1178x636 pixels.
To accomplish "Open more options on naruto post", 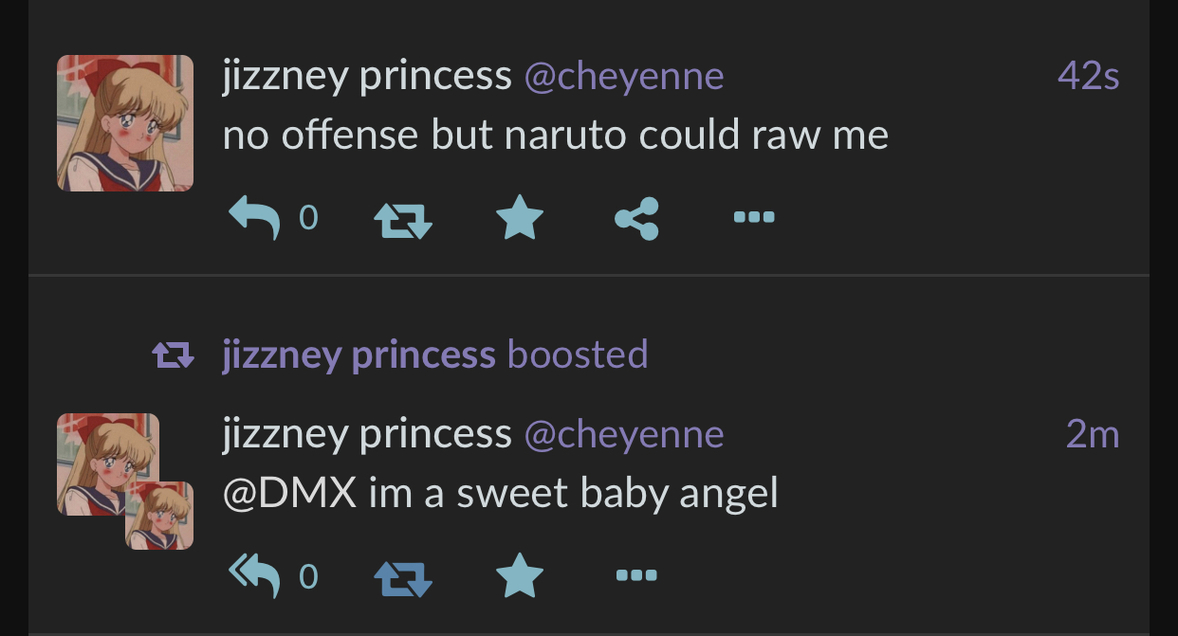I will (x=754, y=217).
